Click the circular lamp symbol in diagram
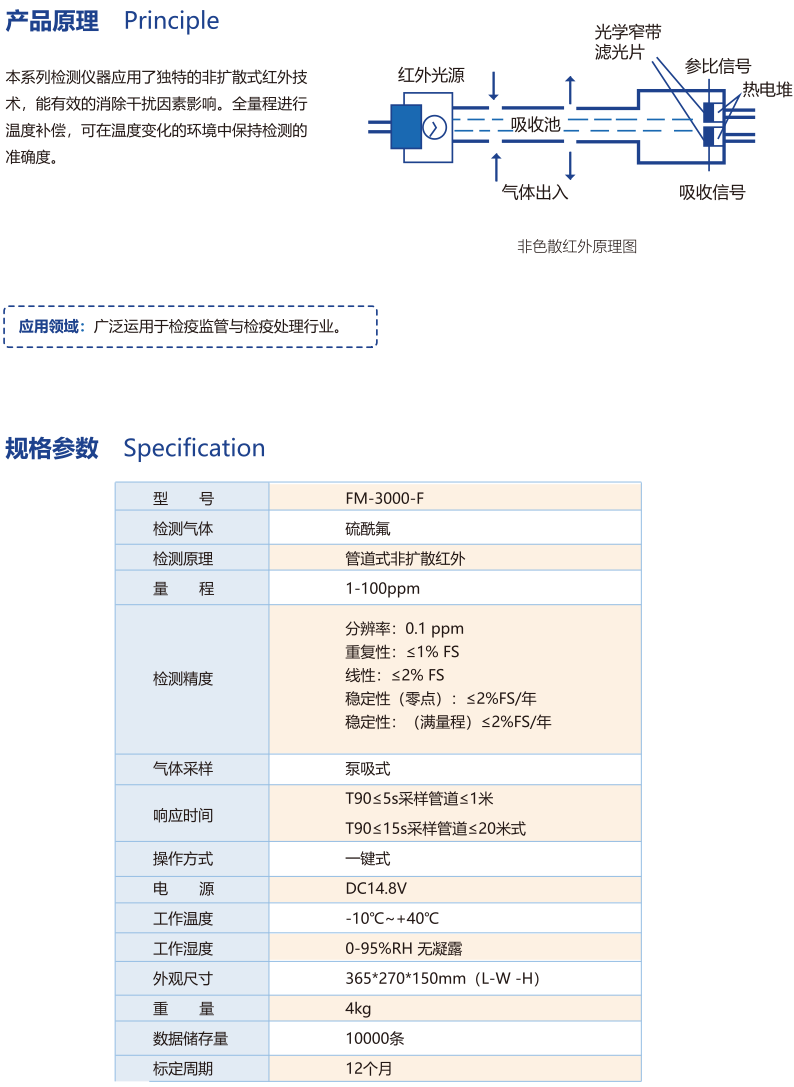The height and width of the screenshot is (1087, 794). coord(435,128)
